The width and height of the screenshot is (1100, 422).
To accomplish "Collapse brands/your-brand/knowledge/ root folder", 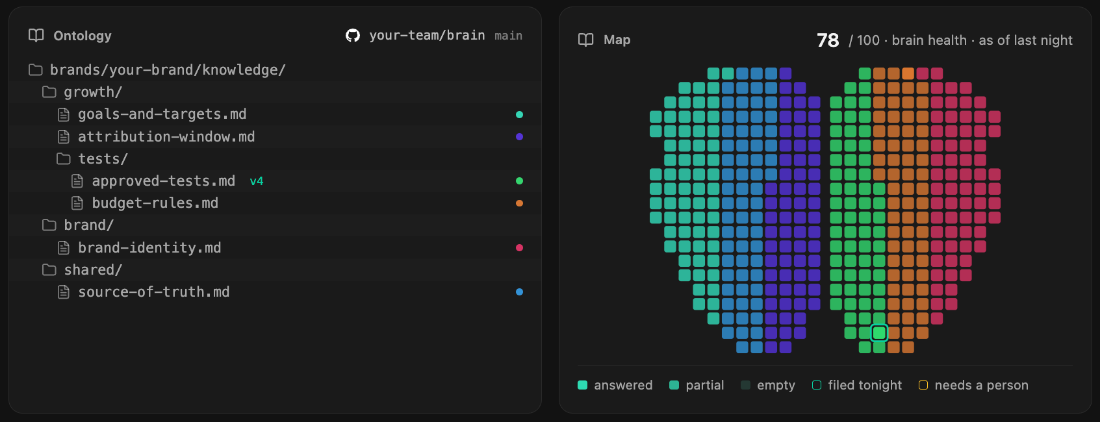I will 168,70.
